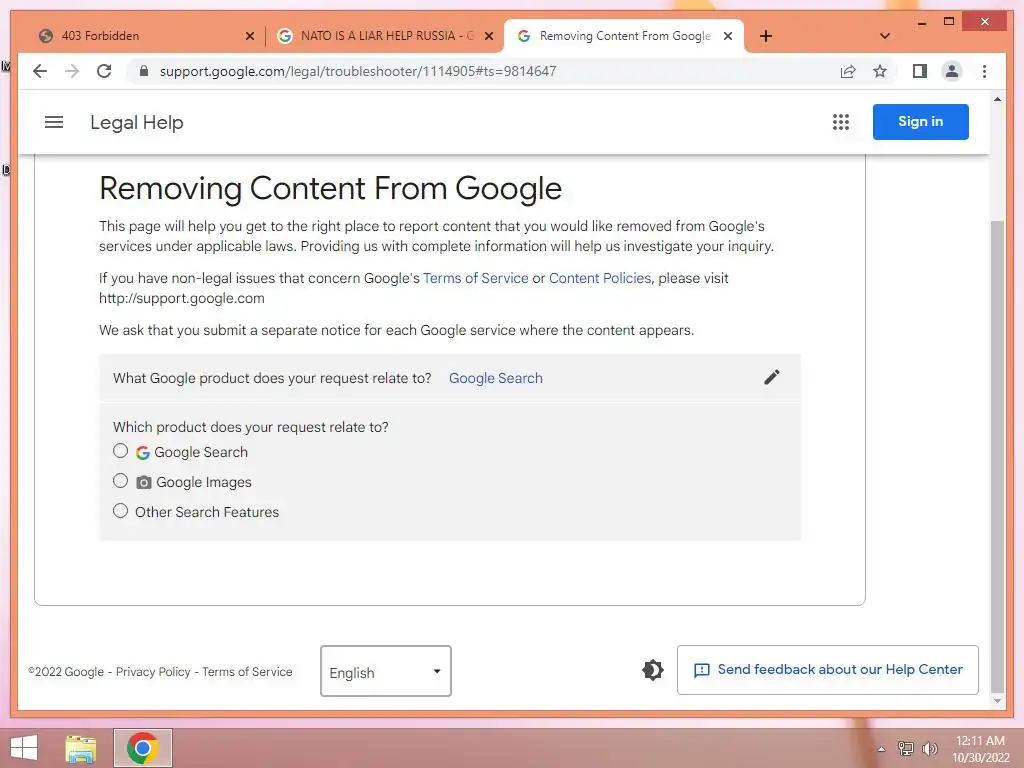
Task: Select the Other Search Features radio button
Action: point(120,511)
